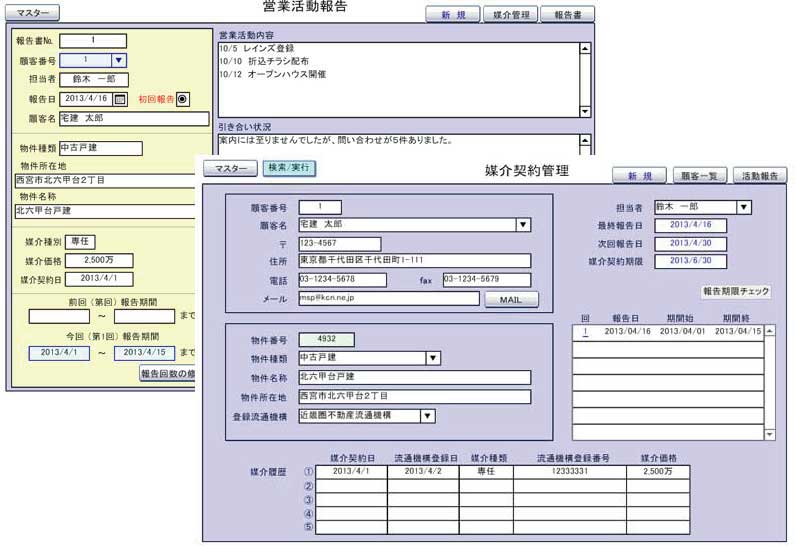Click 物件番号 field showing 4932

(x=327, y=339)
